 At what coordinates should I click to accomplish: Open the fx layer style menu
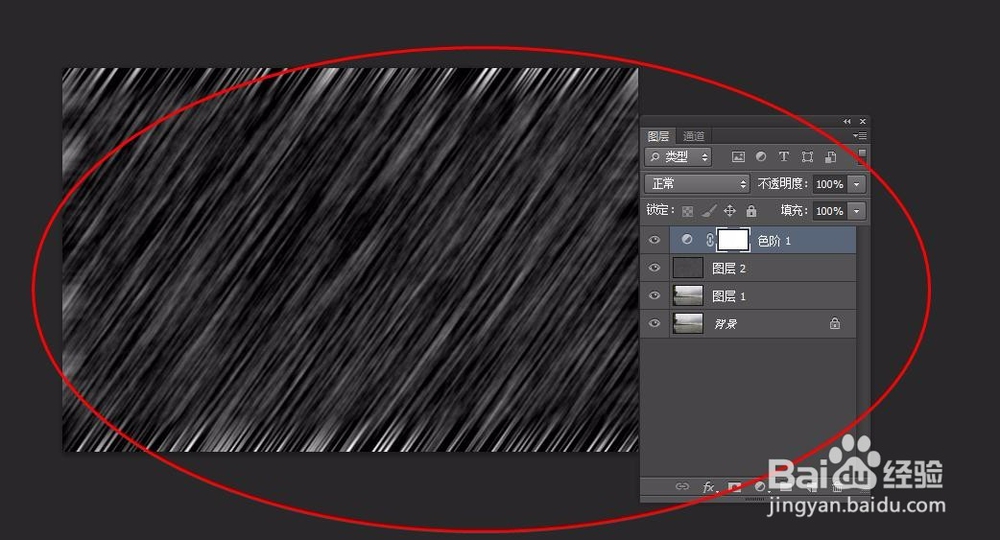[709, 487]
